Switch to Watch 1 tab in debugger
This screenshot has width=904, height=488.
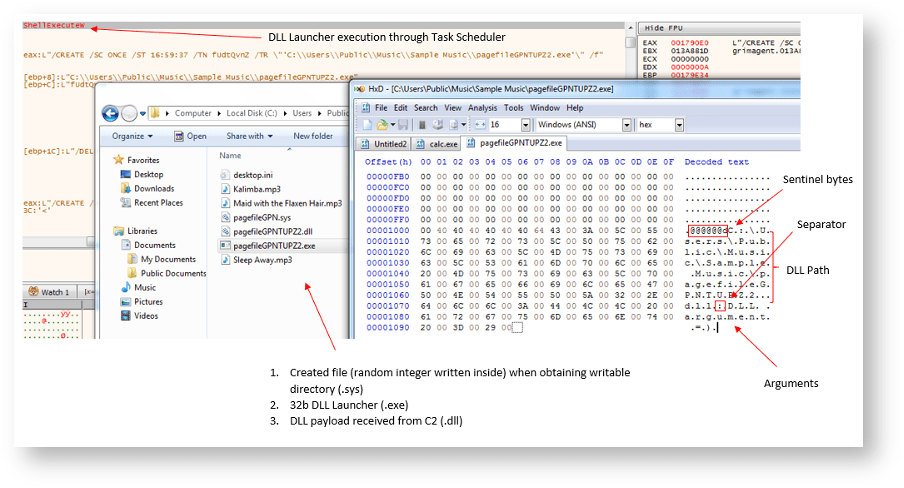49,292
